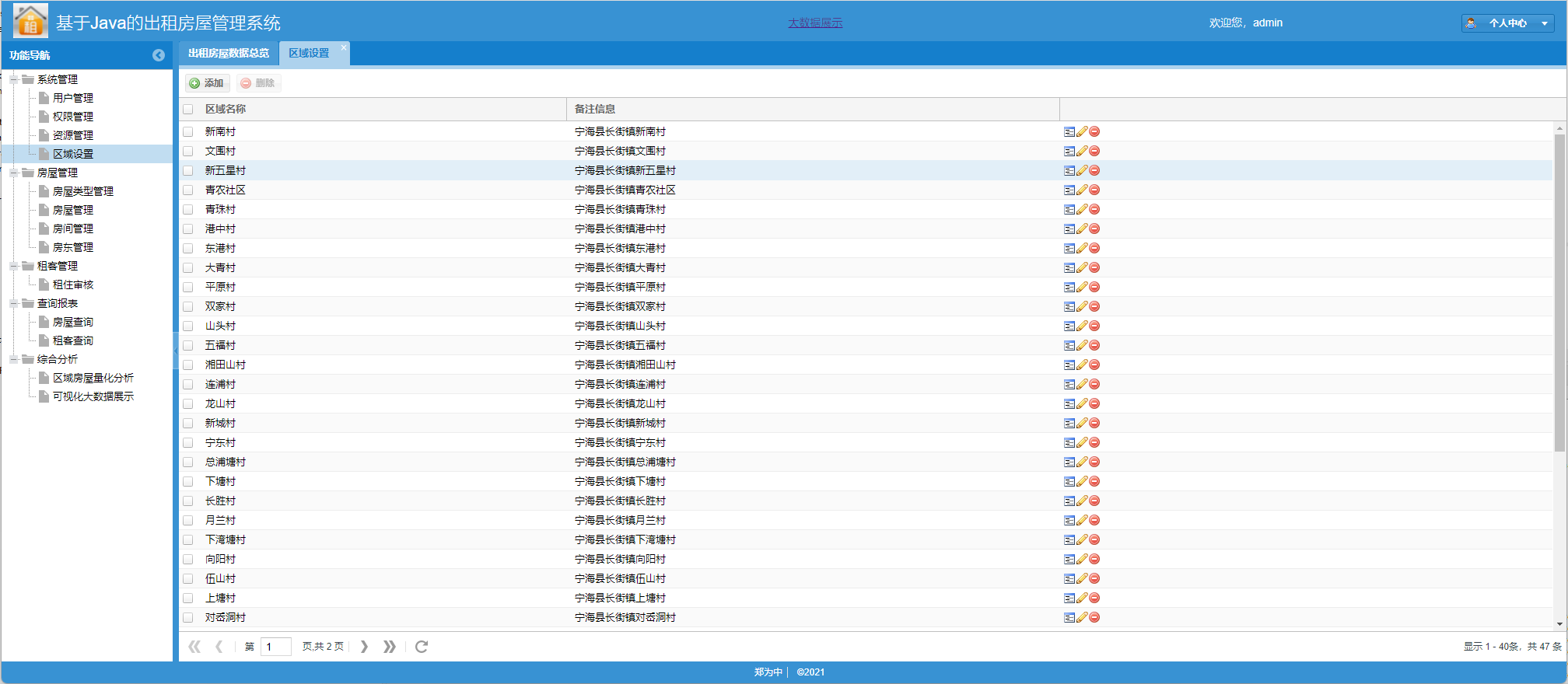This screenshot has width=1568, height=684.
Task: Collapse the 房屋管理 tree node
Action: (14, 173)
